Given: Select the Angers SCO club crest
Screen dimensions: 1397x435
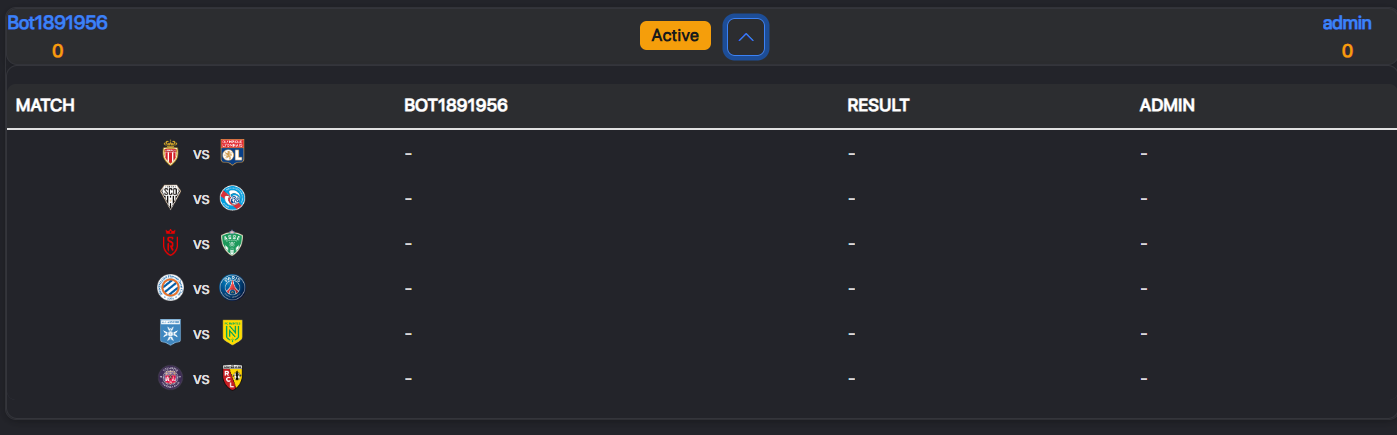Looking at the screenshot, I should tap(170, 198).
